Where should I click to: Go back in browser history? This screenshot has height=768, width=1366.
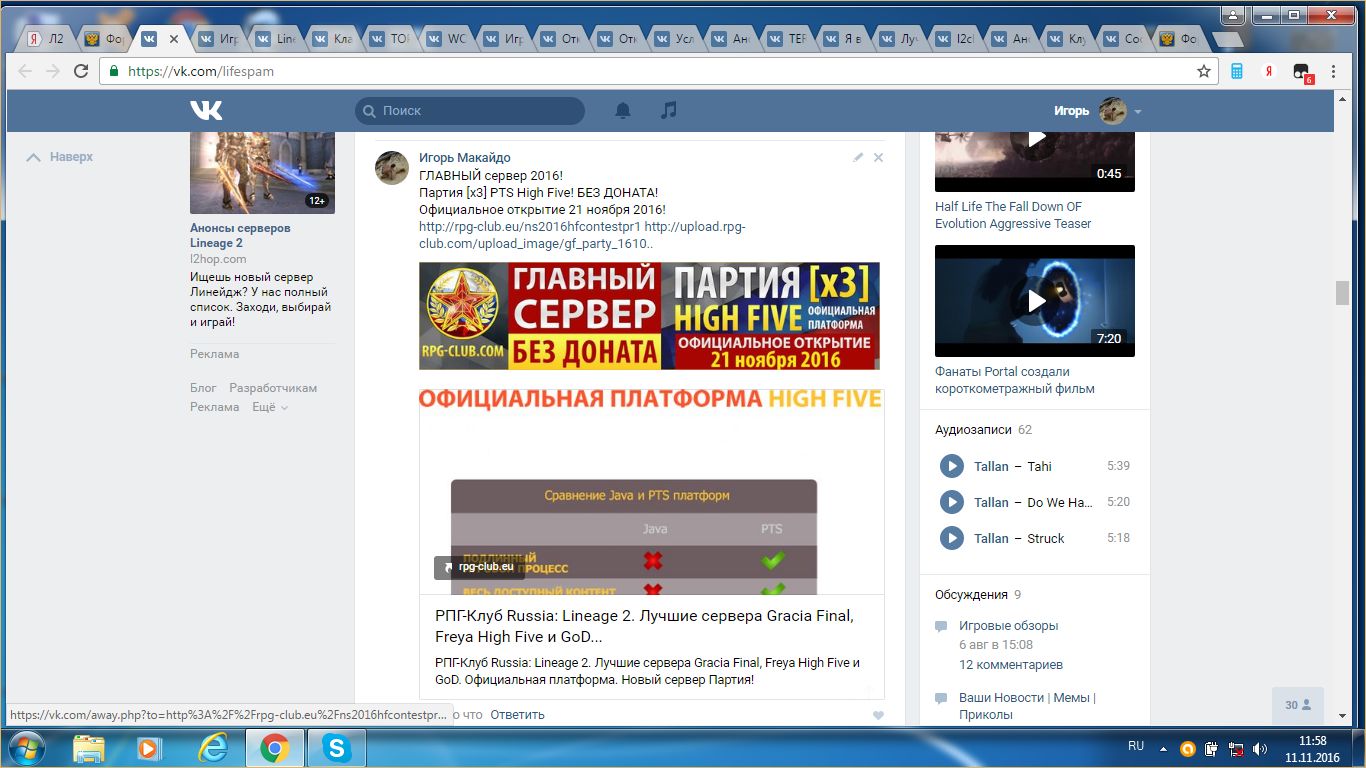(x=25, y=71)
